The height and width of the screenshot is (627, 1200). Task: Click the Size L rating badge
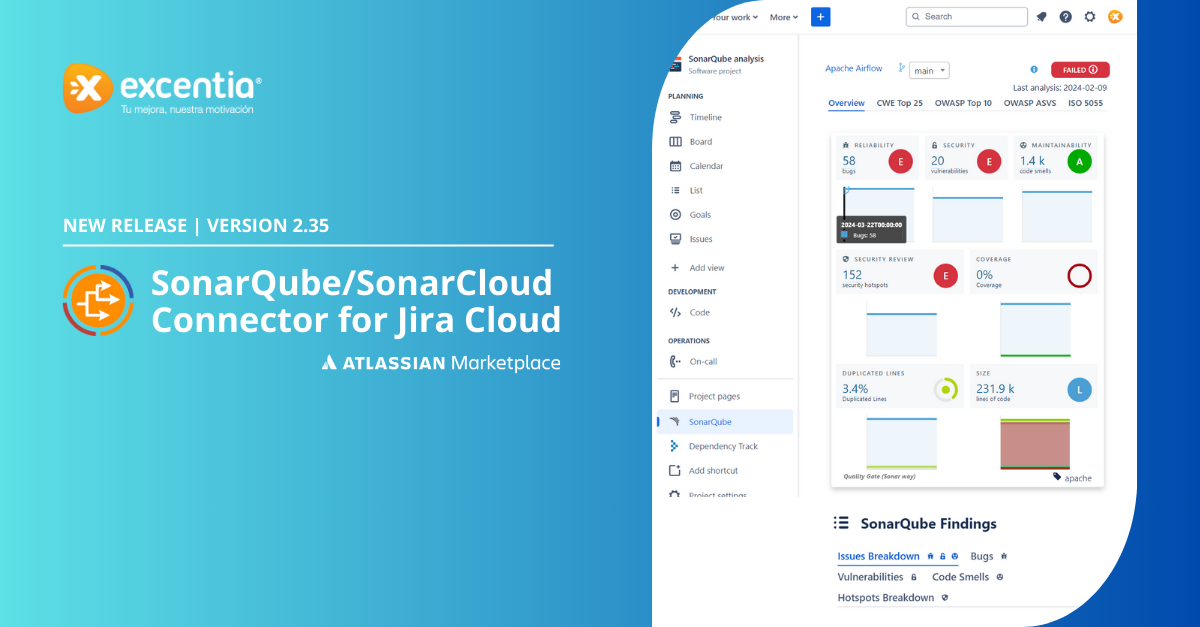[x=1079, y=389]
